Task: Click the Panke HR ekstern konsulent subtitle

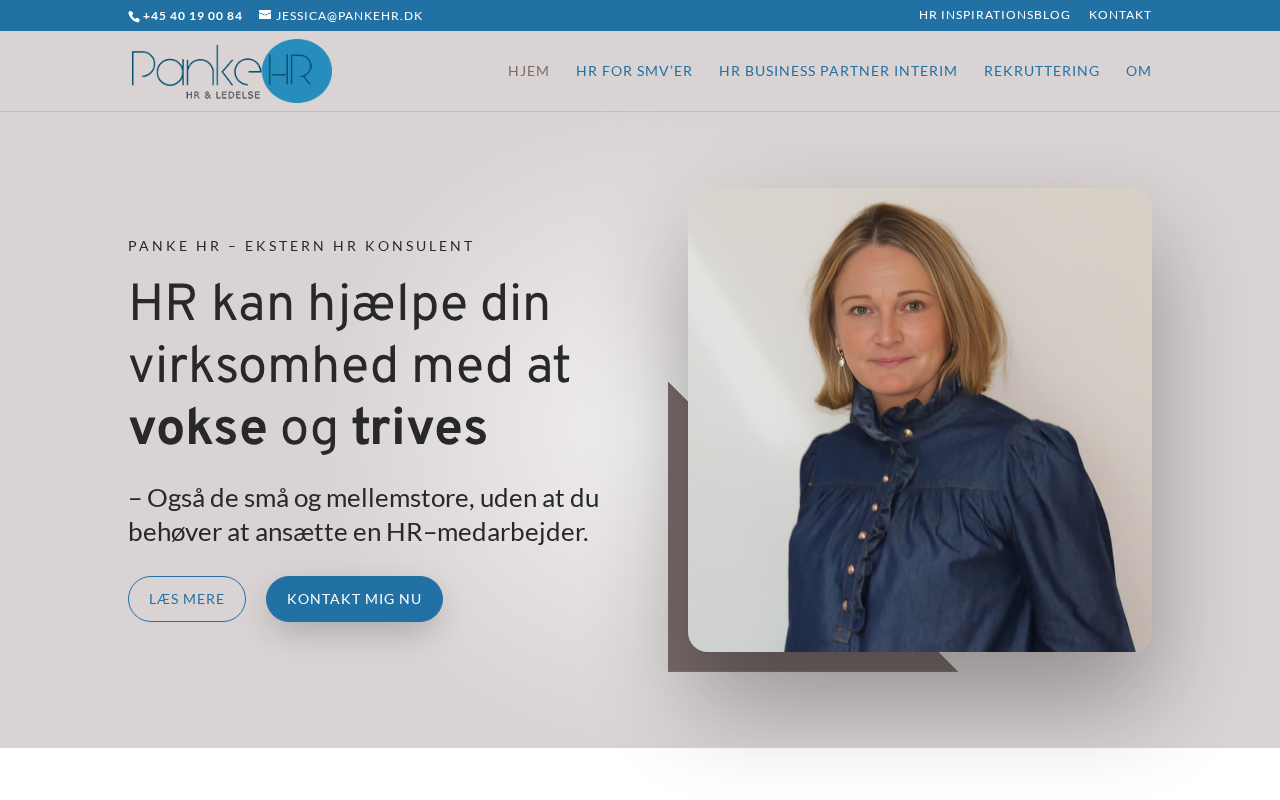Action: tap(301, 246)
